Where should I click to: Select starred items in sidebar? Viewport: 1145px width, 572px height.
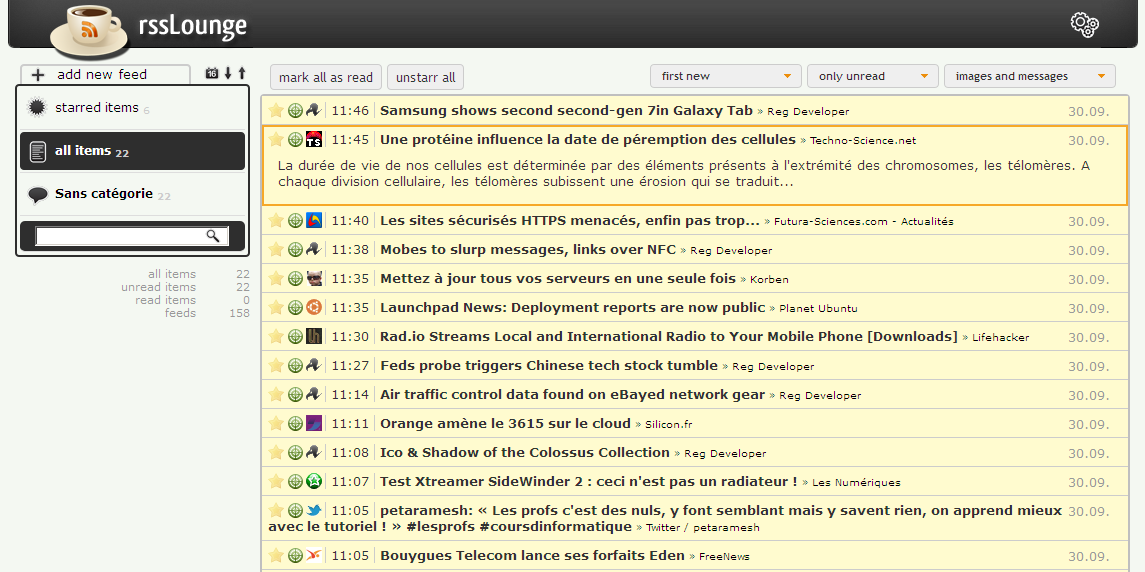tap(132, 108)
